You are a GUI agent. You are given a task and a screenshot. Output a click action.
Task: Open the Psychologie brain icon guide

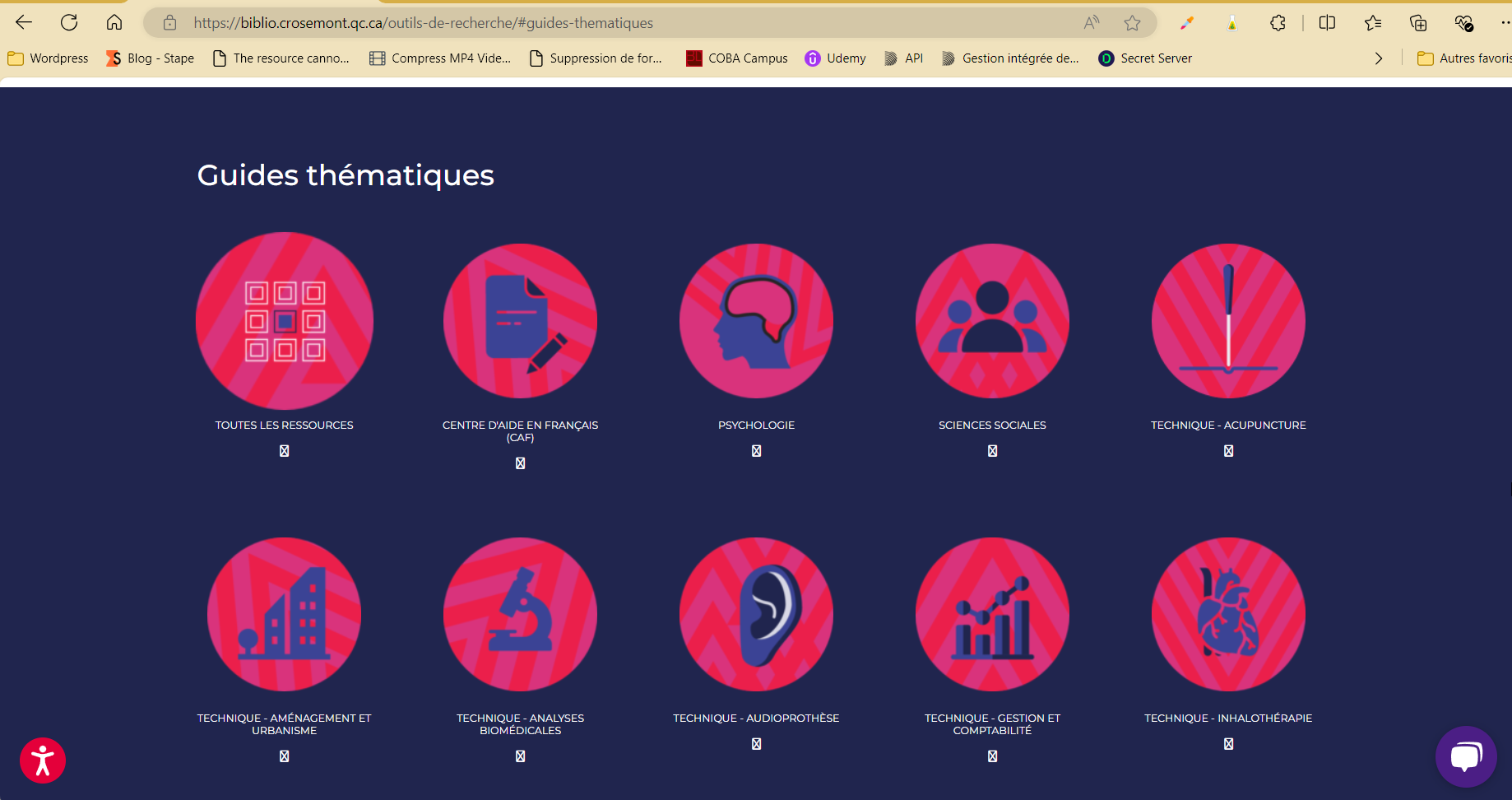[x=756, y=321]
